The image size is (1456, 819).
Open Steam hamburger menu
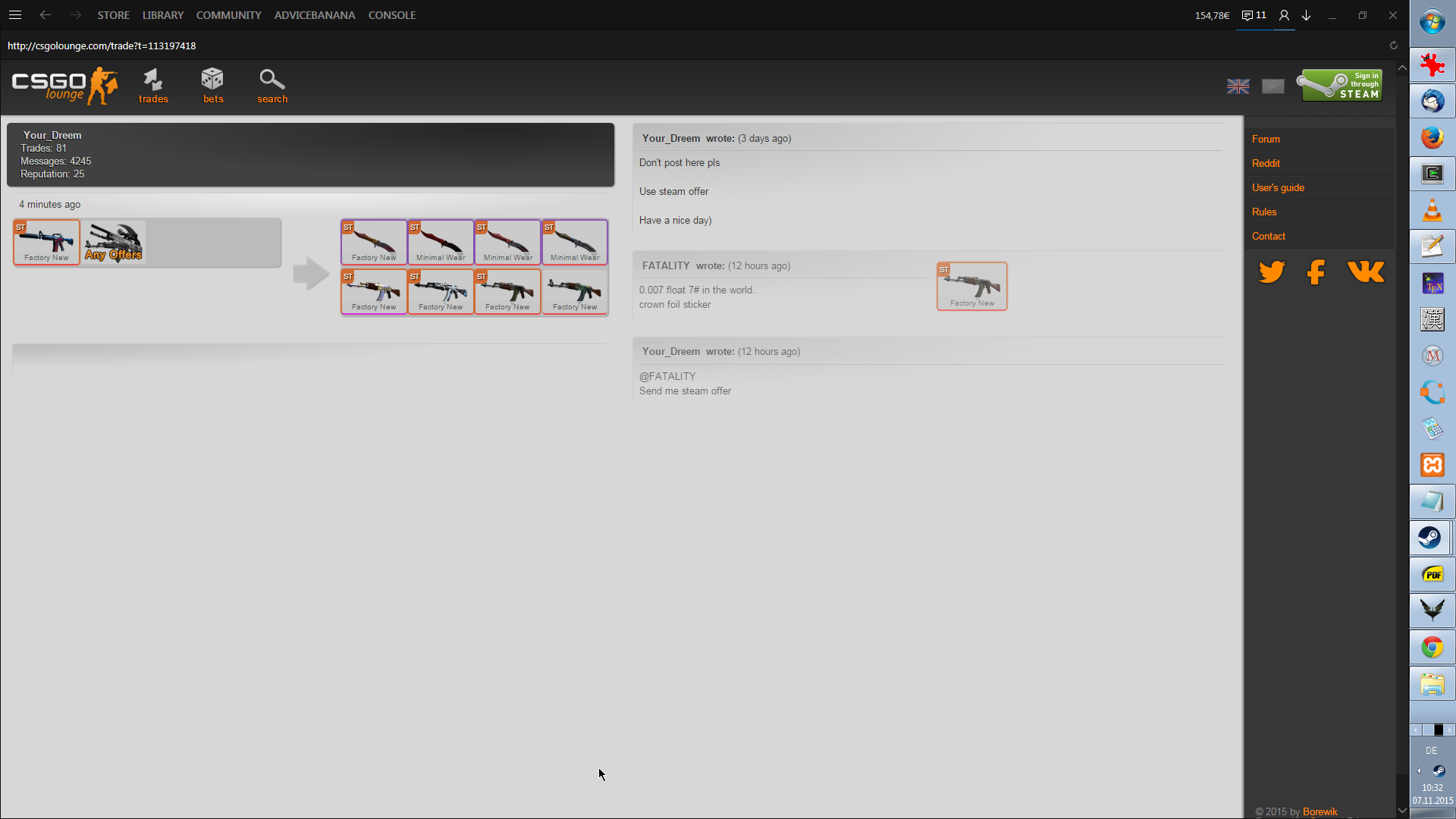pyautogui.click(x=15, y=15)
